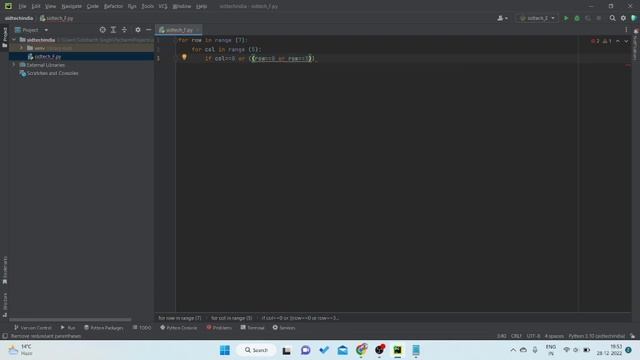The height and width of the screenshot is (360, 640).
Task: Click the yellow lightbulb quick-fix icon
Action: point(184,57)
